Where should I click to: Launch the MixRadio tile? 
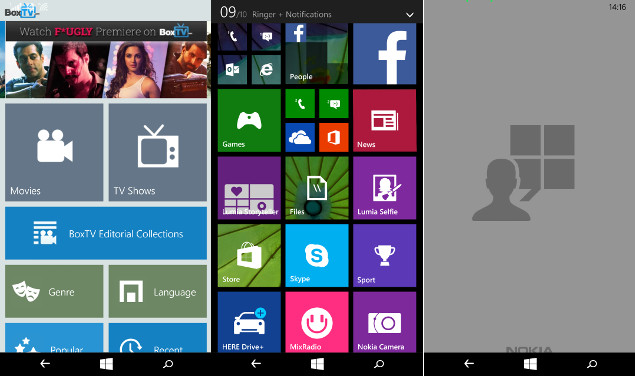click(317, 322)
